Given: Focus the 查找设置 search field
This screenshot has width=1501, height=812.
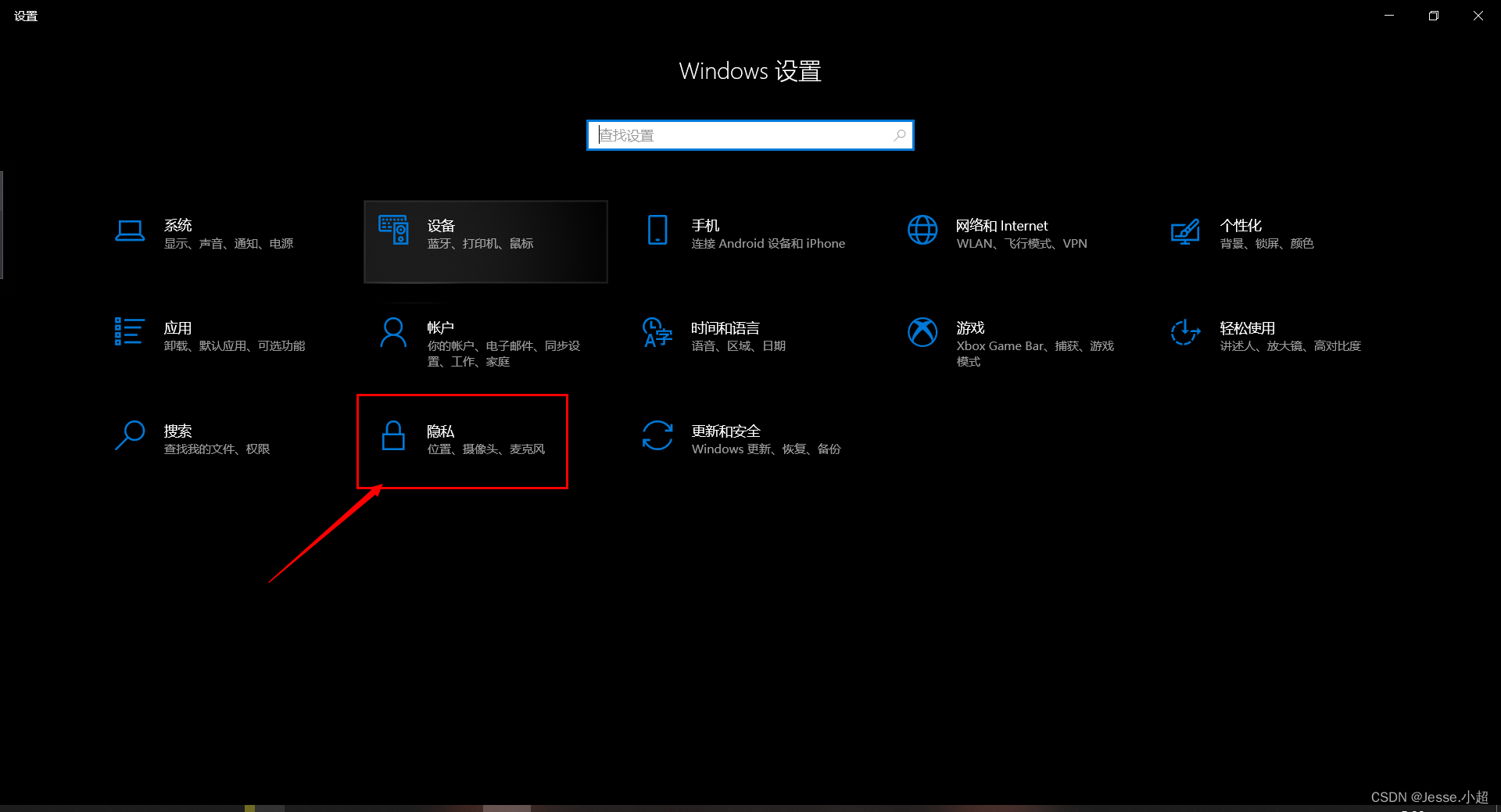Looking at the screenshot, I should tap(750, 135).
